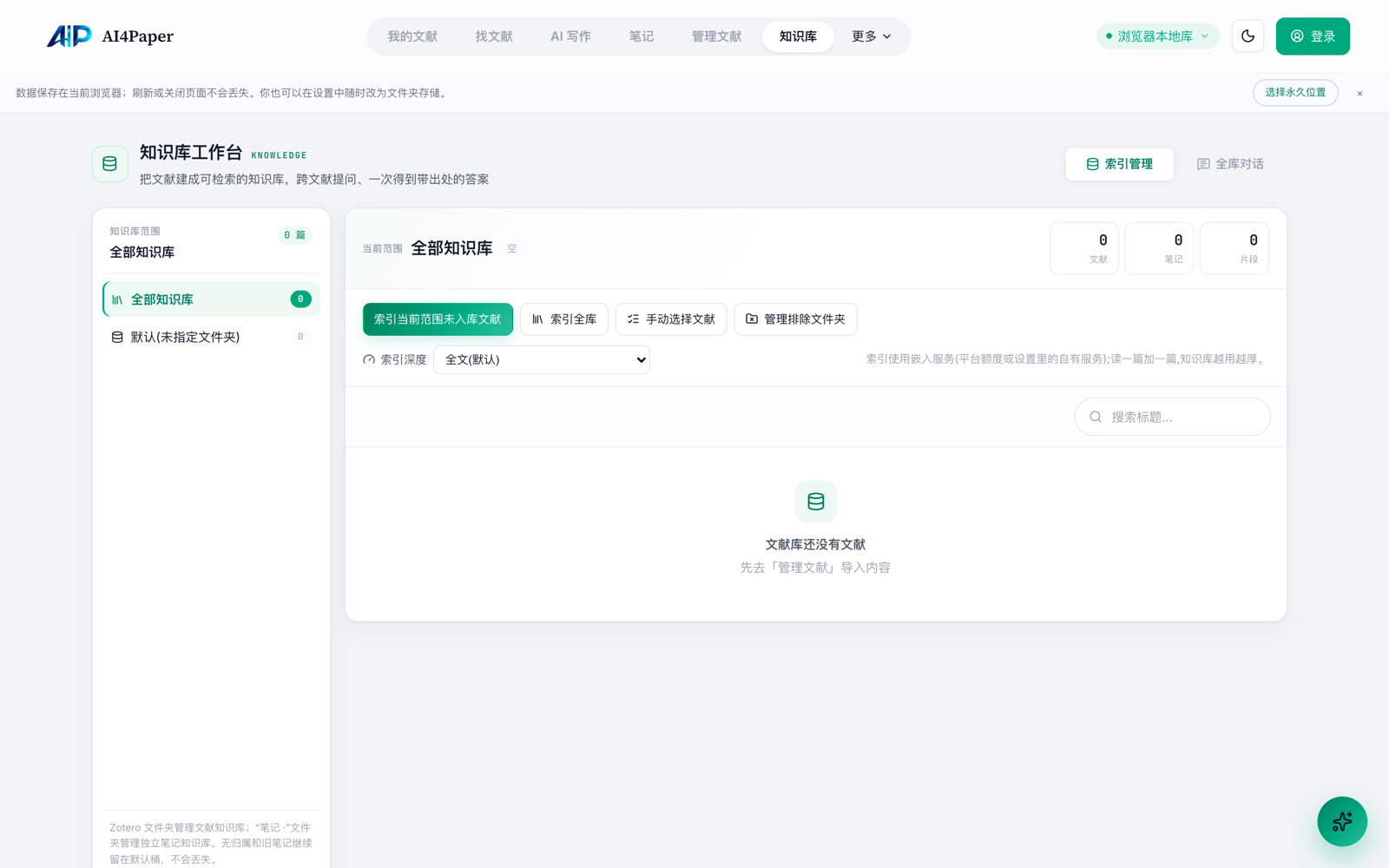Screen dimensions: 1389x868
Task: Click 手动选择文献 button
Action: (x=671, y=319)
